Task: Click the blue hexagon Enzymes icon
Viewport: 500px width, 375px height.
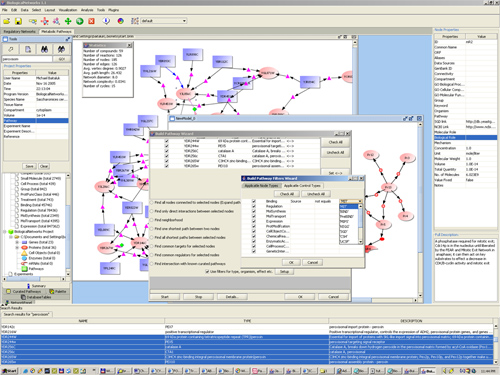Action: click(24, 258)
